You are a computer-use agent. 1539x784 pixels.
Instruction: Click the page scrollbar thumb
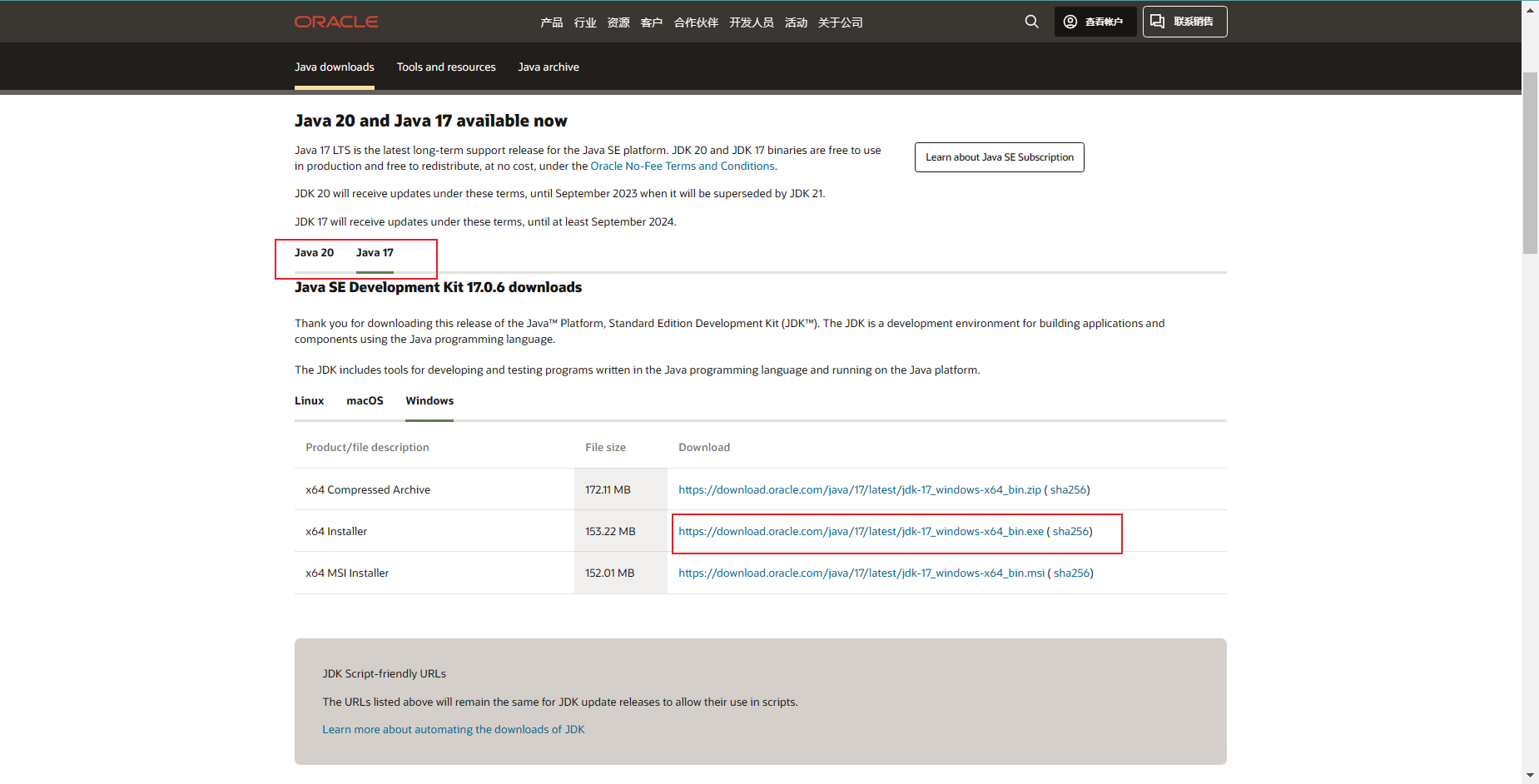point(1530,163)
